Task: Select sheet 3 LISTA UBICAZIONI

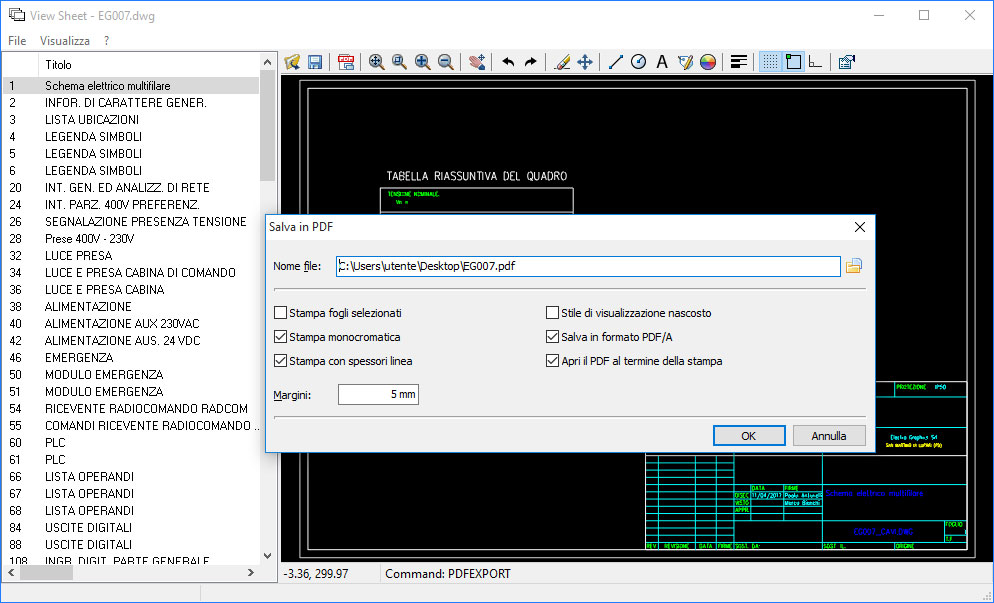Action: (131, 120)
